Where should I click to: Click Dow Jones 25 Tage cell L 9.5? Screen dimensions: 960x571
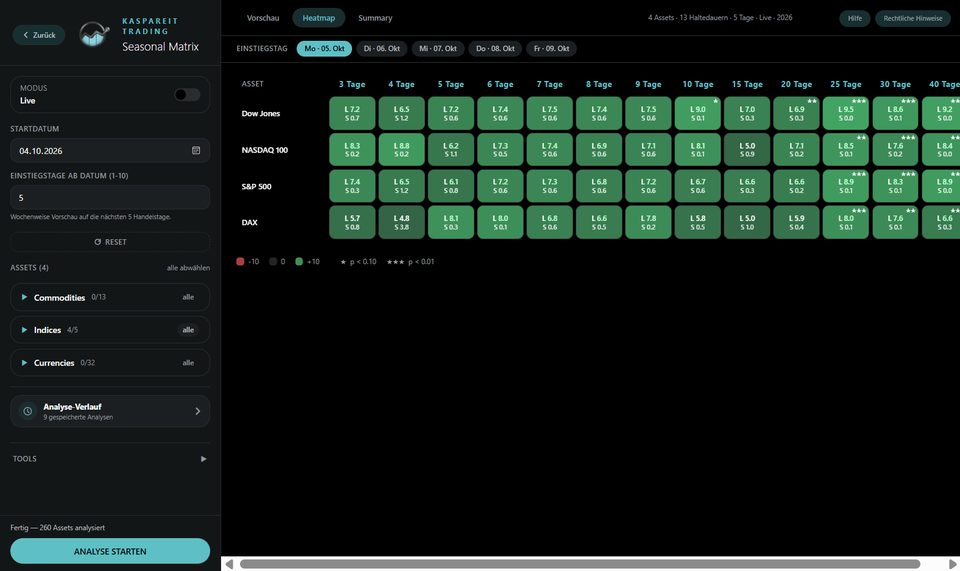846,113
